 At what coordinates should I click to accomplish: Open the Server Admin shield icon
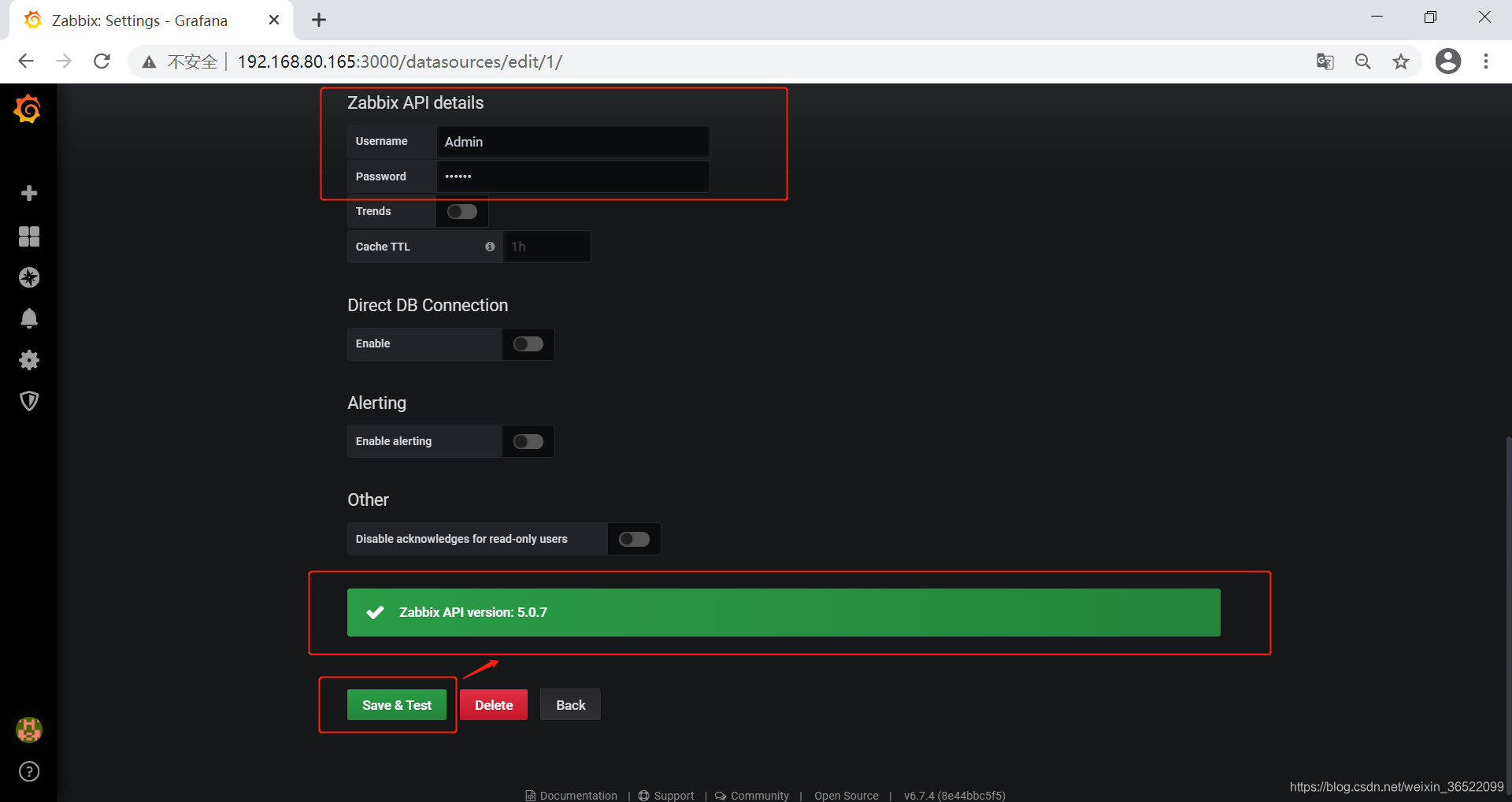coord(29,401)
